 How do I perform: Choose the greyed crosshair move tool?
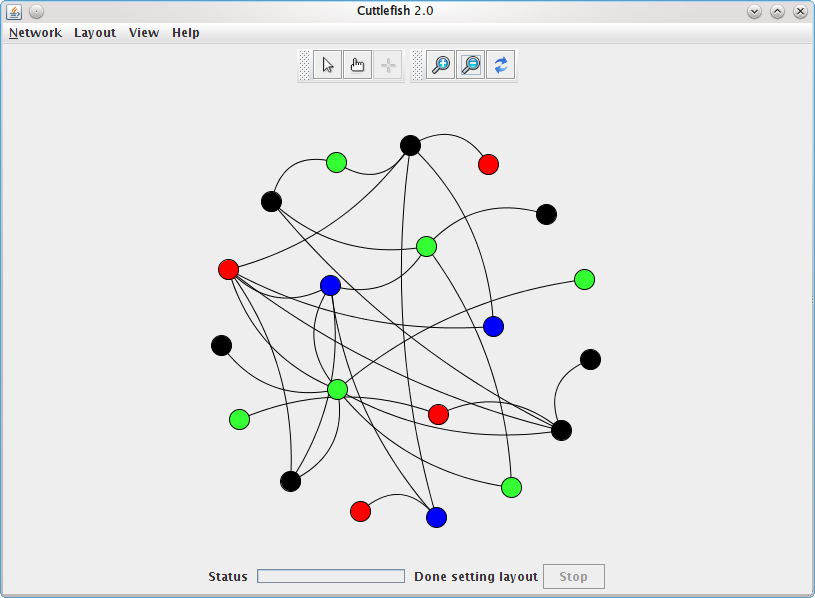388,65
